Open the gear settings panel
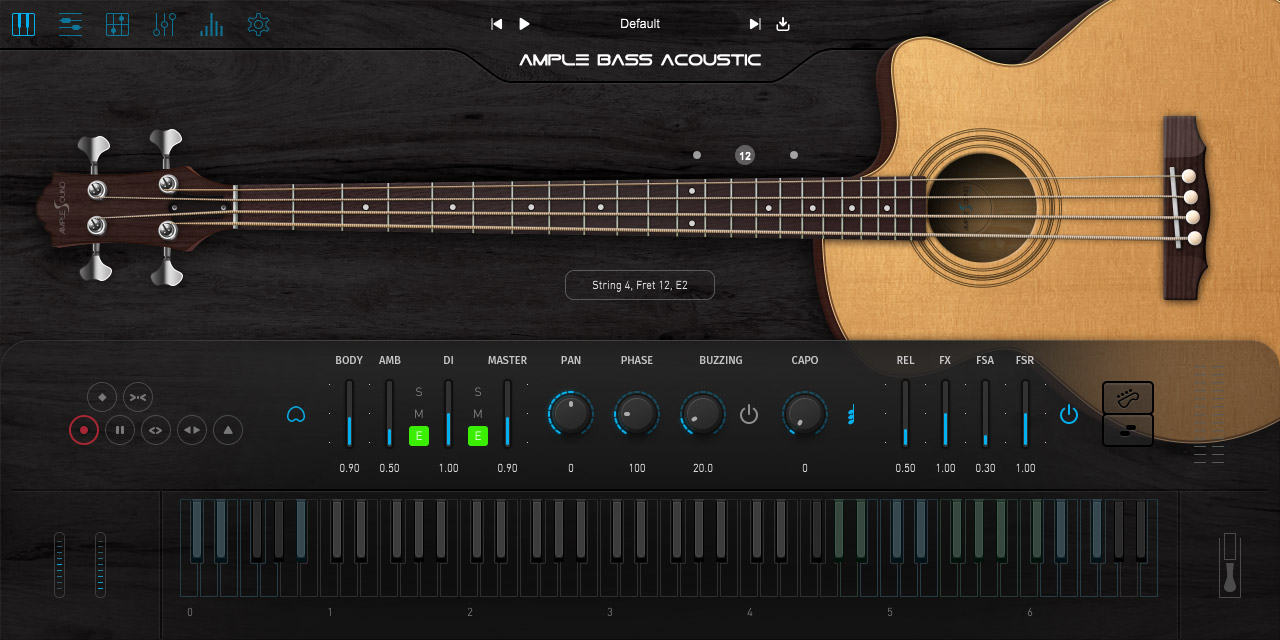1280x640 pixels. (258, 25)
